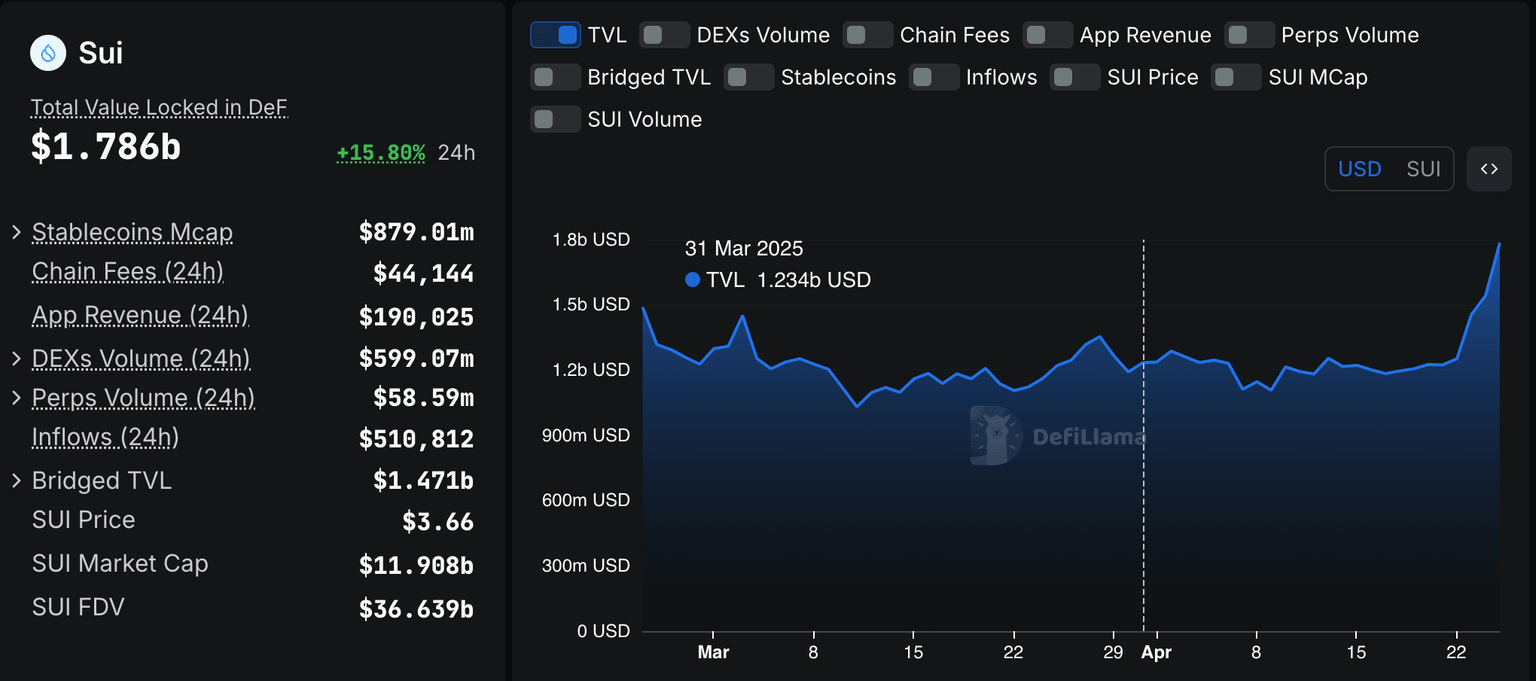This screenshot has width=1536, height=681.
Task: Select the USD currency tab
Action: tap(1360, 169)
